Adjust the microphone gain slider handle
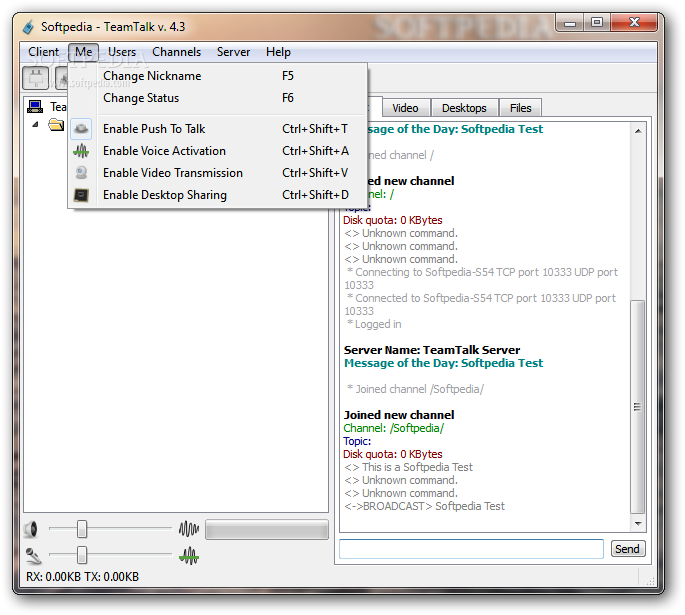Screen dimensions: 685x615 pyautogui.click(x=82, y=555)
